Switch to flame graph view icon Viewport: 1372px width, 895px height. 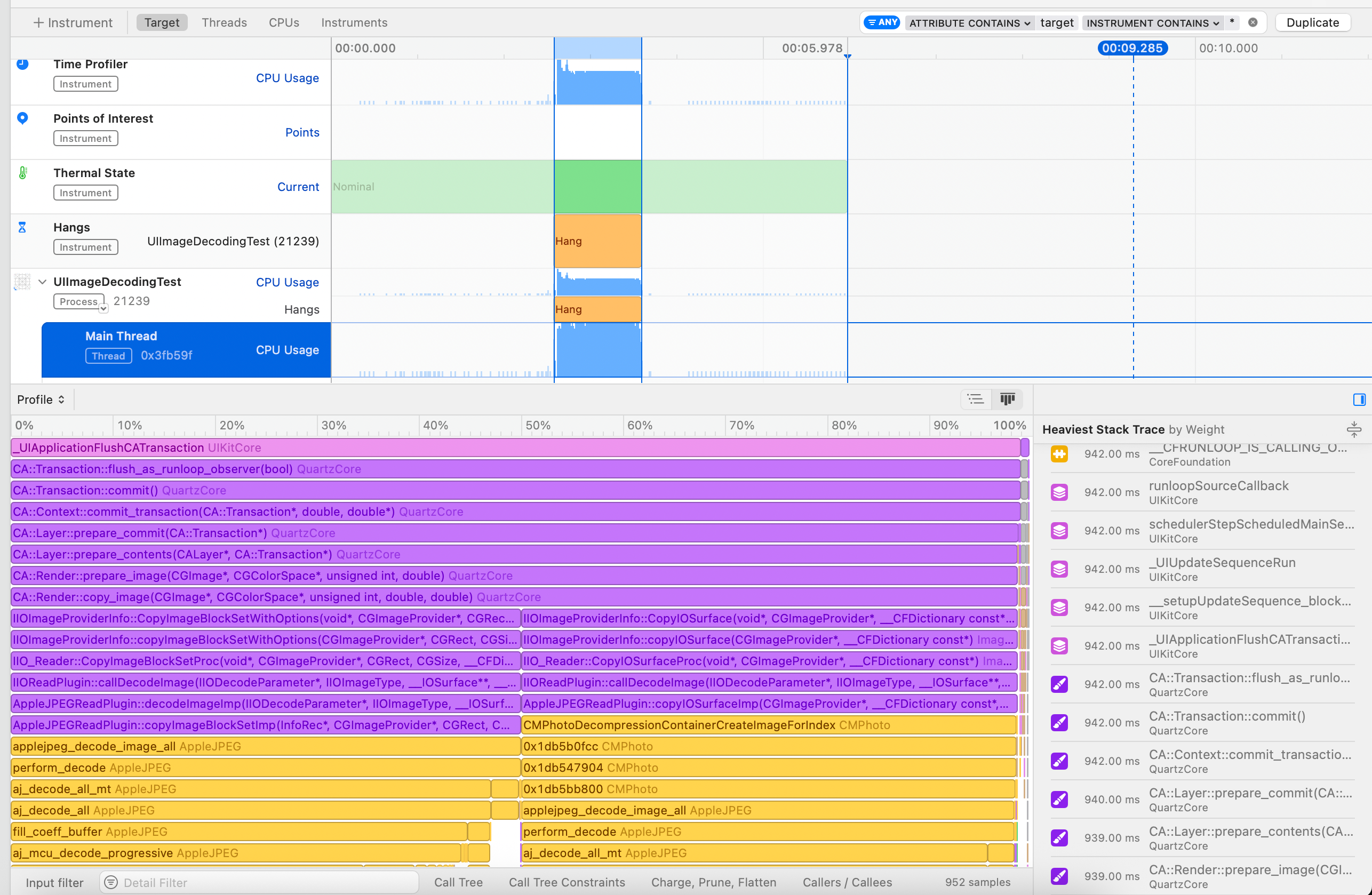pos(1007,399)
